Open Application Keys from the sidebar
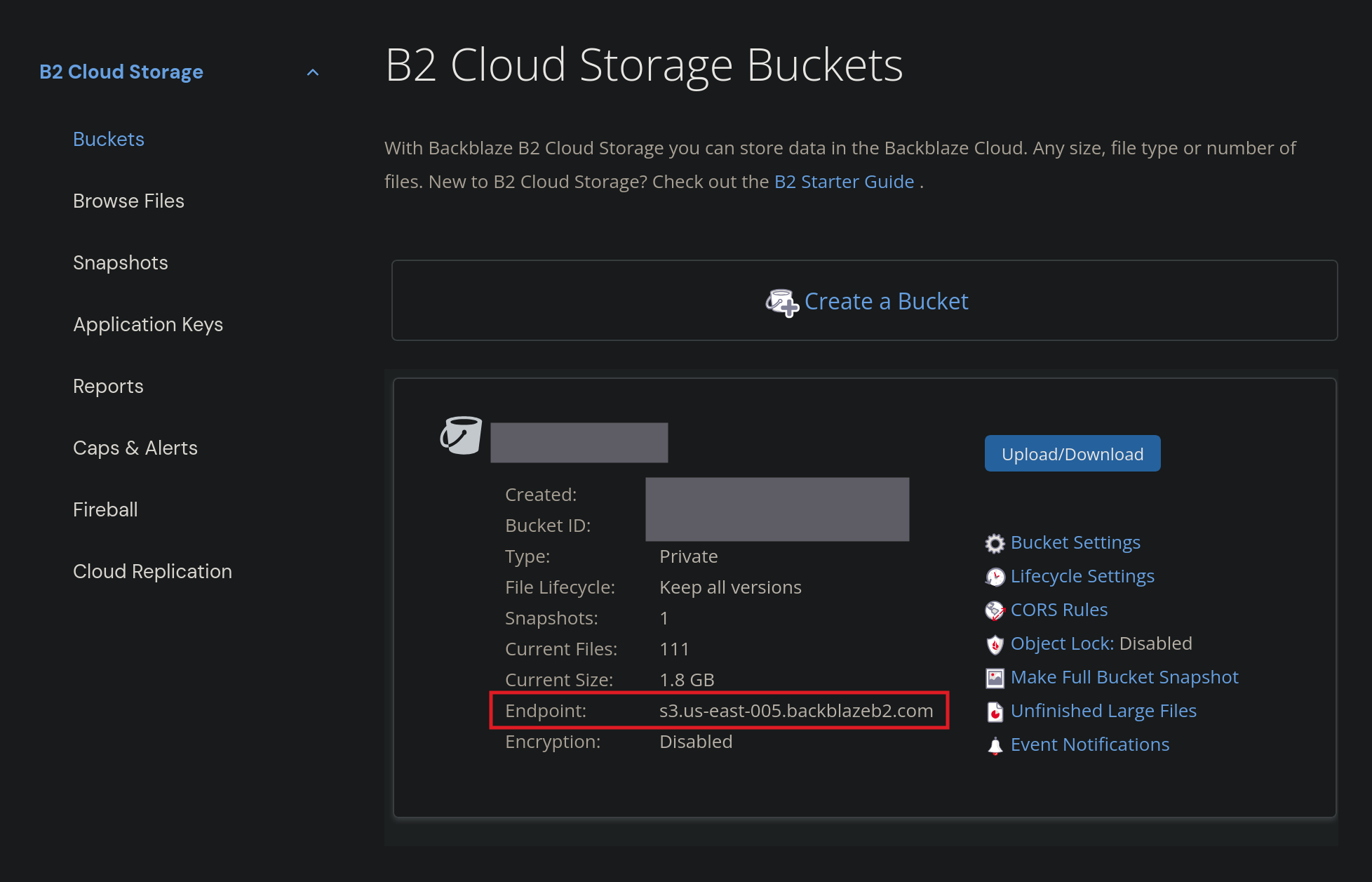 pos(148,324)
